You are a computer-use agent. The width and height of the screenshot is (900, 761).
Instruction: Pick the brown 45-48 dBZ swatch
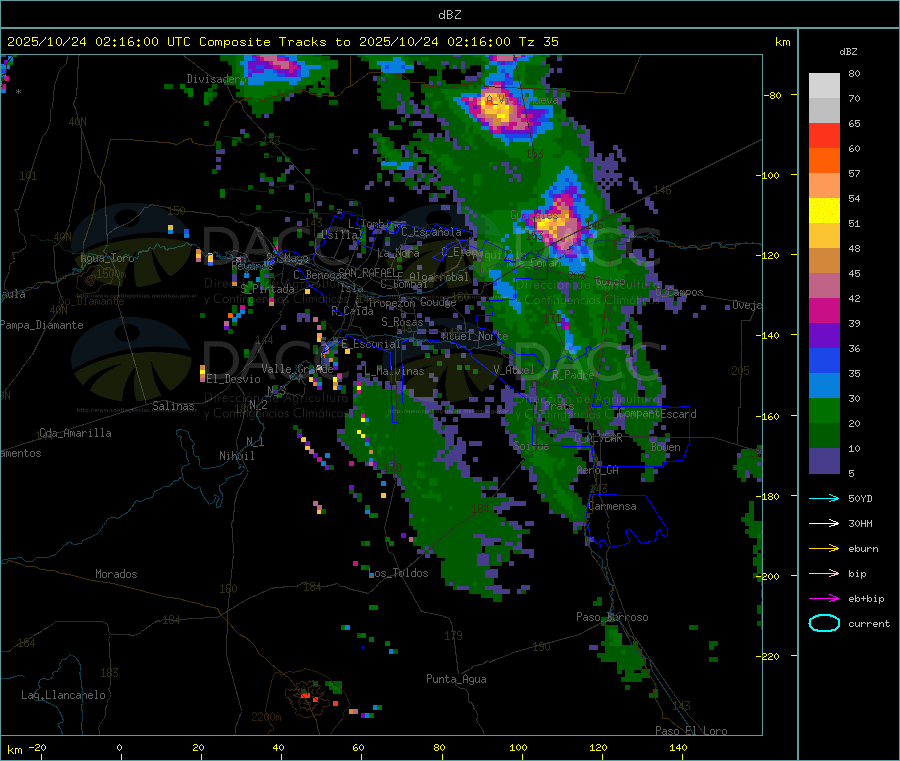(x=824, y=261)
